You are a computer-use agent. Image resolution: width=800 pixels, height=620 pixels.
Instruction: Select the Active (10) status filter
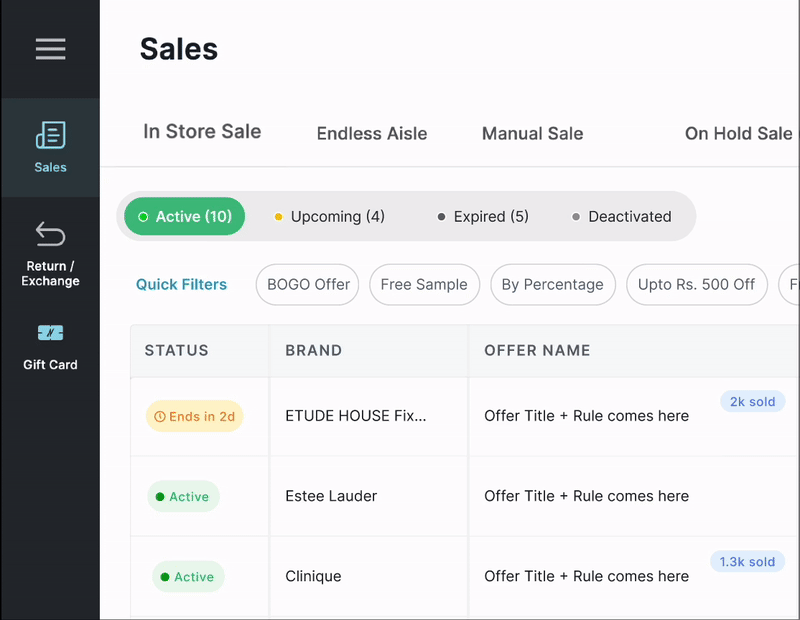click(x=184, y=217)
